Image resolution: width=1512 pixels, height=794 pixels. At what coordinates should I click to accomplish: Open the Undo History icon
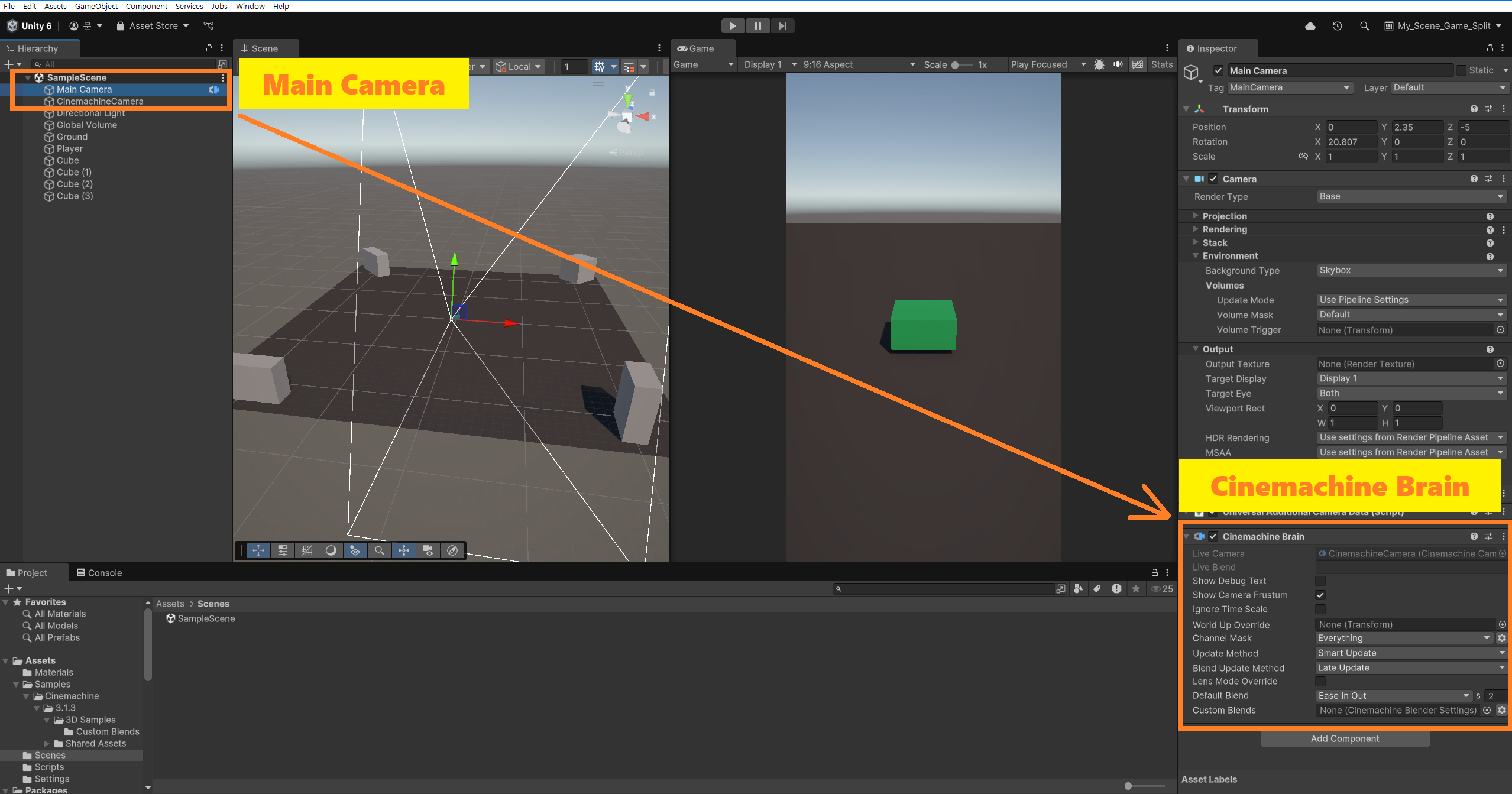[1337, 26]
